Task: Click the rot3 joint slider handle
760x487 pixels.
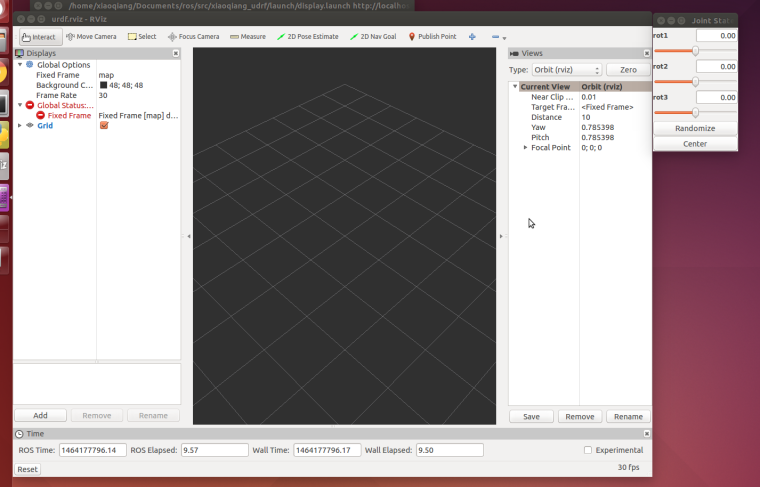Action: 695,112
